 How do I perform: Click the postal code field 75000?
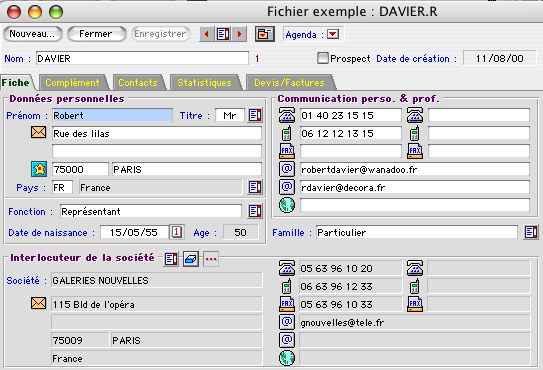coord(80,169)
